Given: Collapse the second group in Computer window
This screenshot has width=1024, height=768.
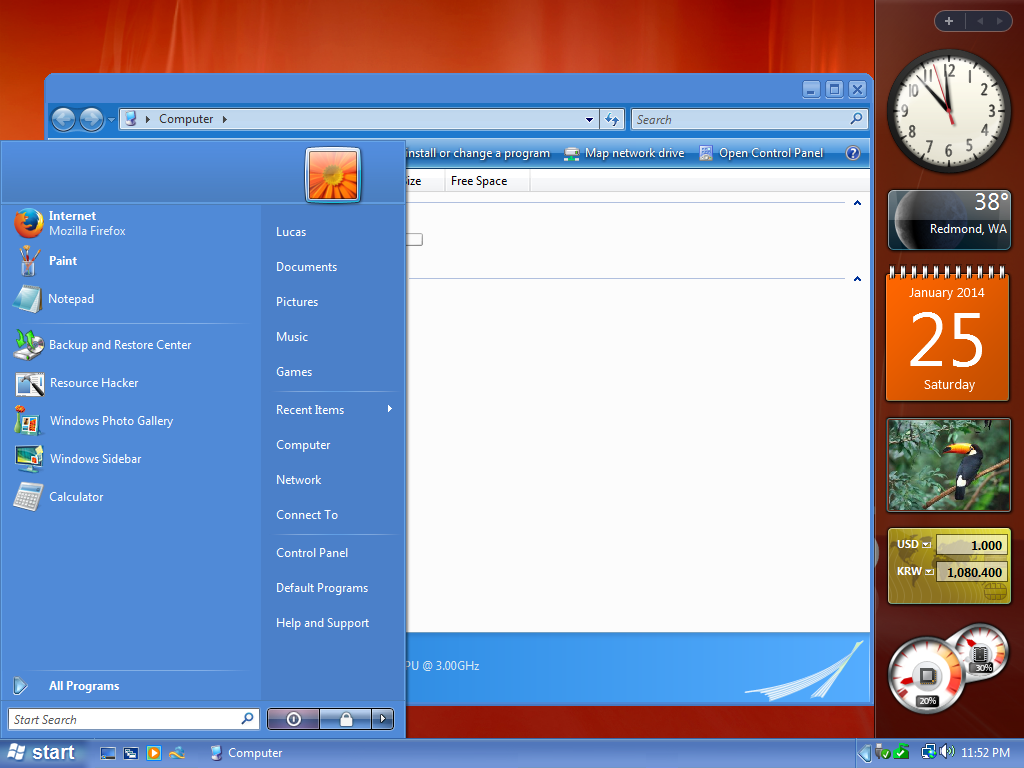Looking at the screenshot, I should point(857,279).
